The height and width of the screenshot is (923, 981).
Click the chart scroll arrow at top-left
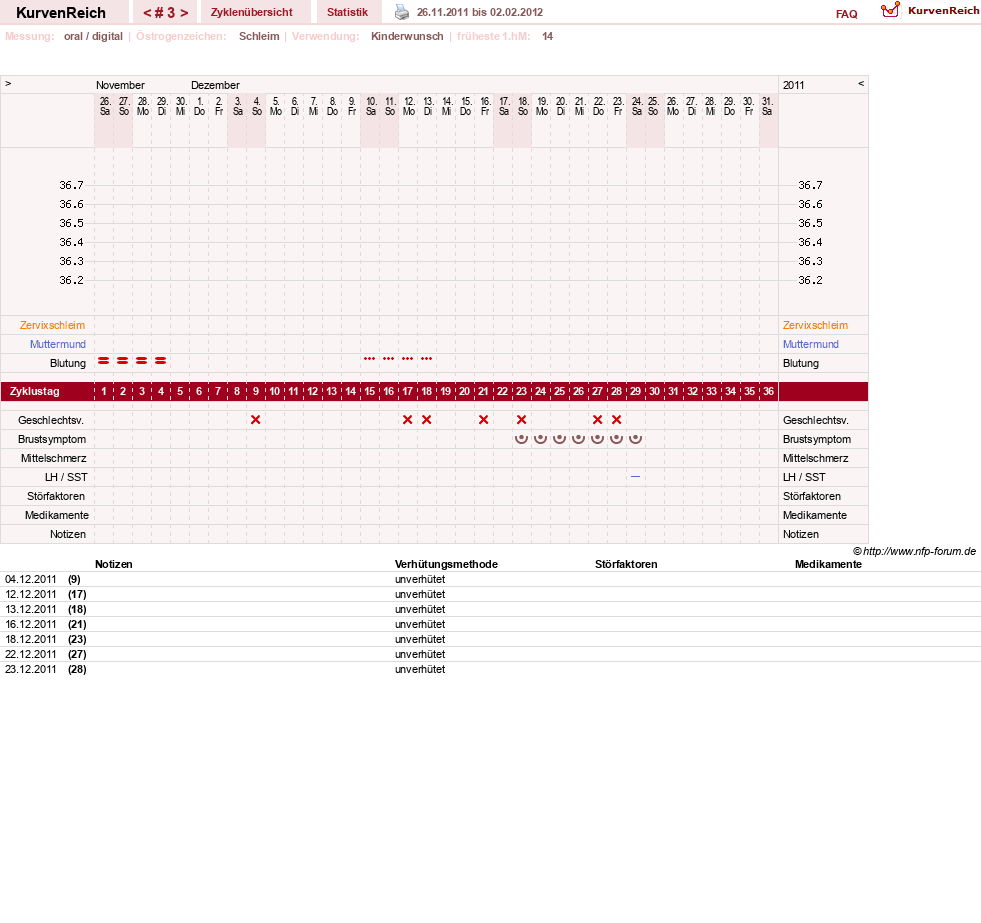click(x=8, y=83)
